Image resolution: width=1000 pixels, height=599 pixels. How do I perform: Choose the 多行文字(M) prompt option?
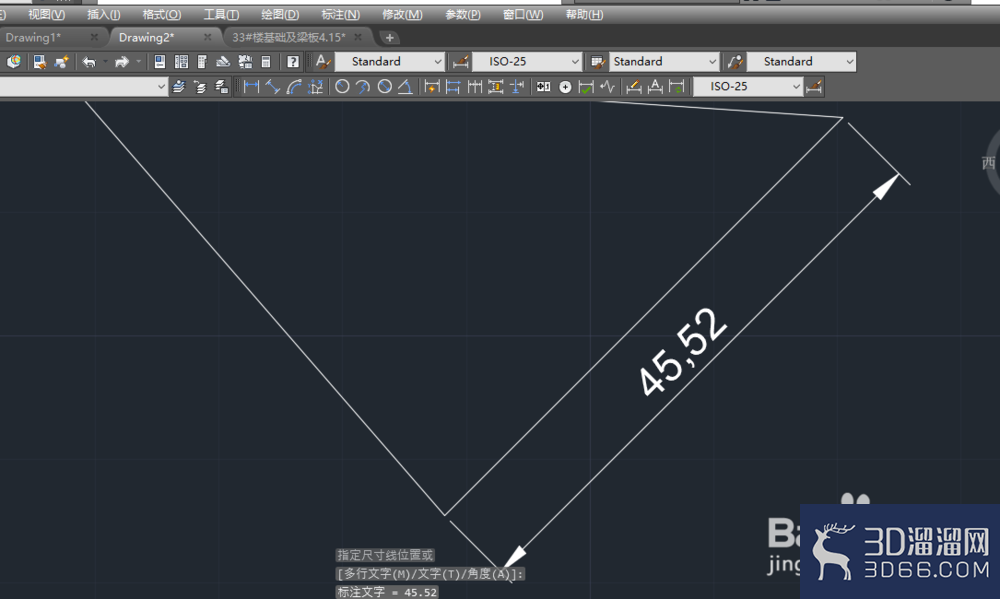[x=378, y=574]
